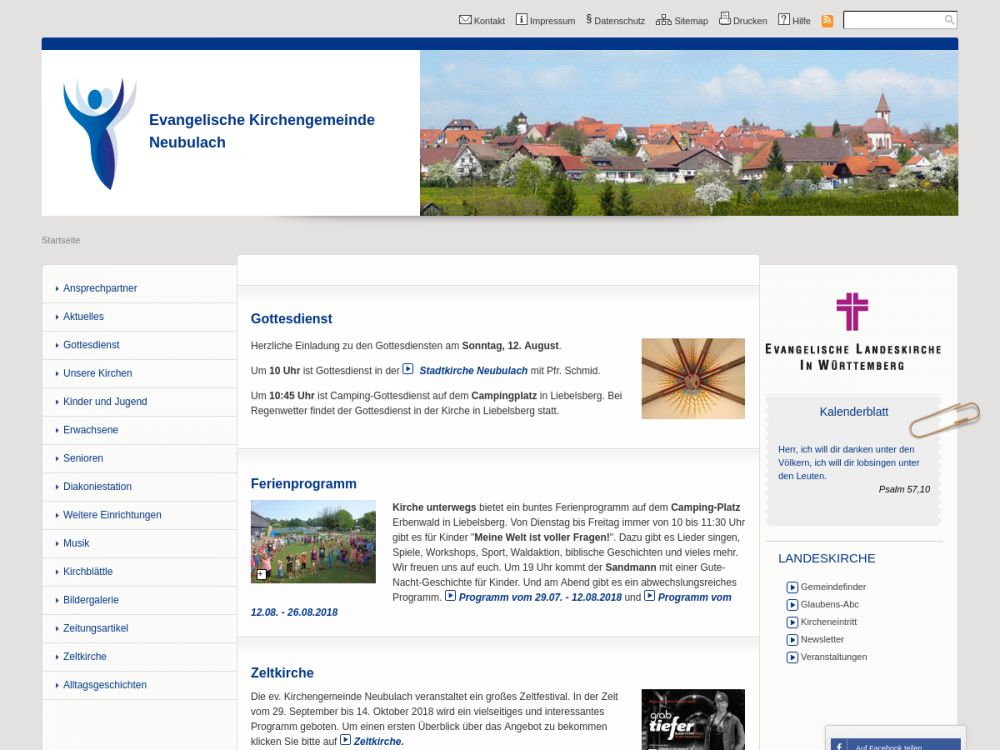
Task: Open the Stadtkirche Neubulach link
Action: [473, 370]
